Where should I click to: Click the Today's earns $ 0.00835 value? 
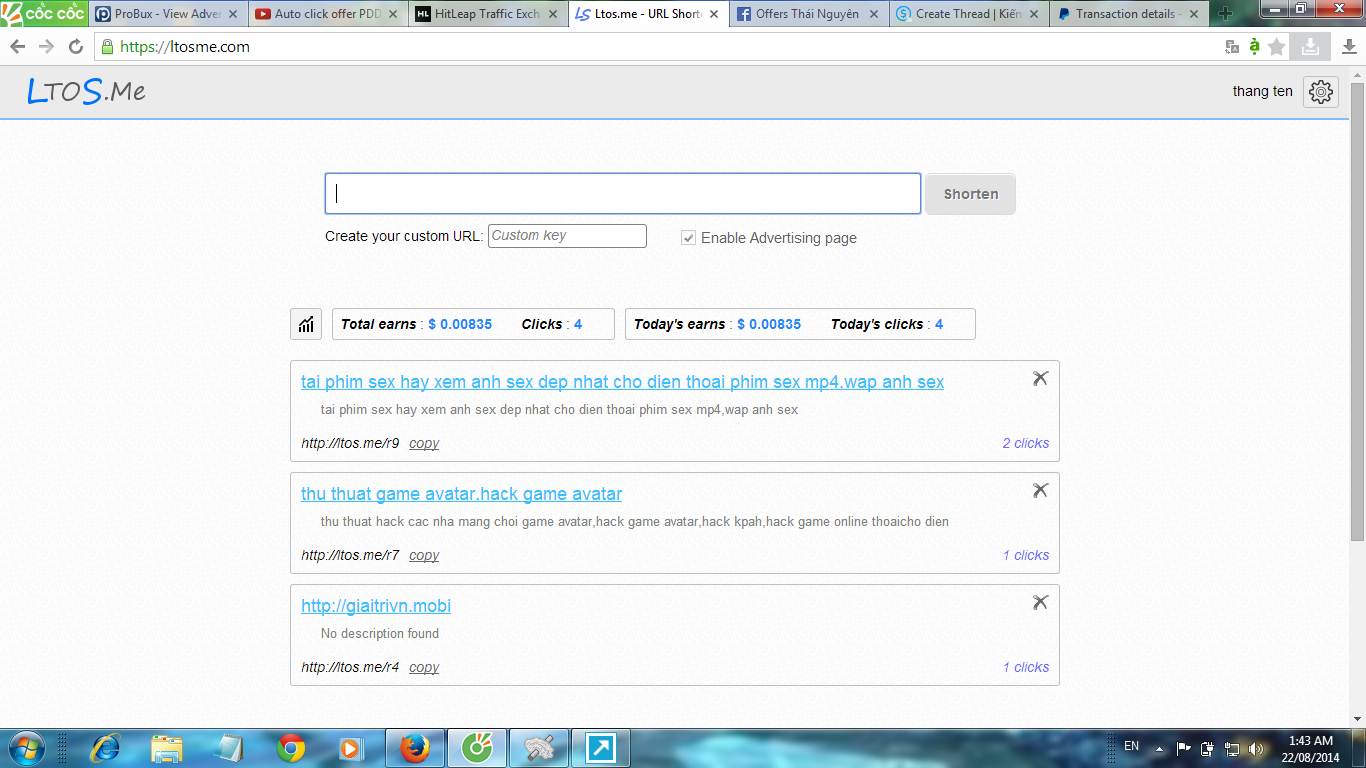point(769,324)
